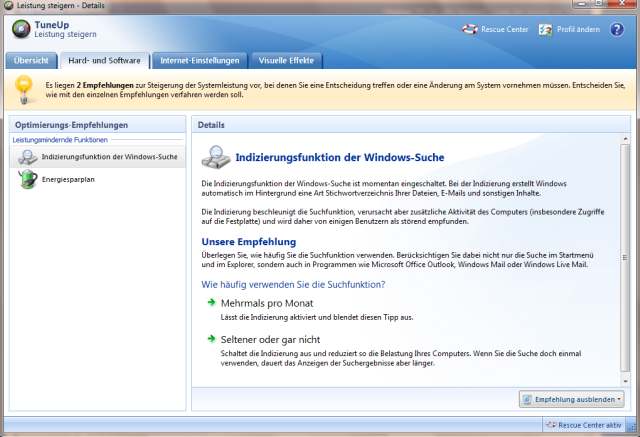Click the Profil ändern link

click(578, 29)
